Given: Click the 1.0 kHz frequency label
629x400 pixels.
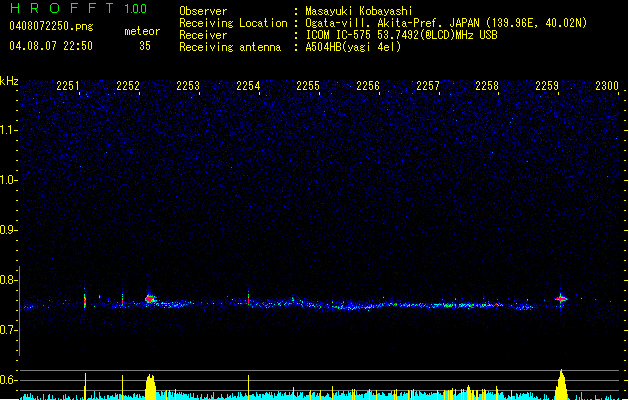Looking at the screenshot, I should click(x=9, y=180).
